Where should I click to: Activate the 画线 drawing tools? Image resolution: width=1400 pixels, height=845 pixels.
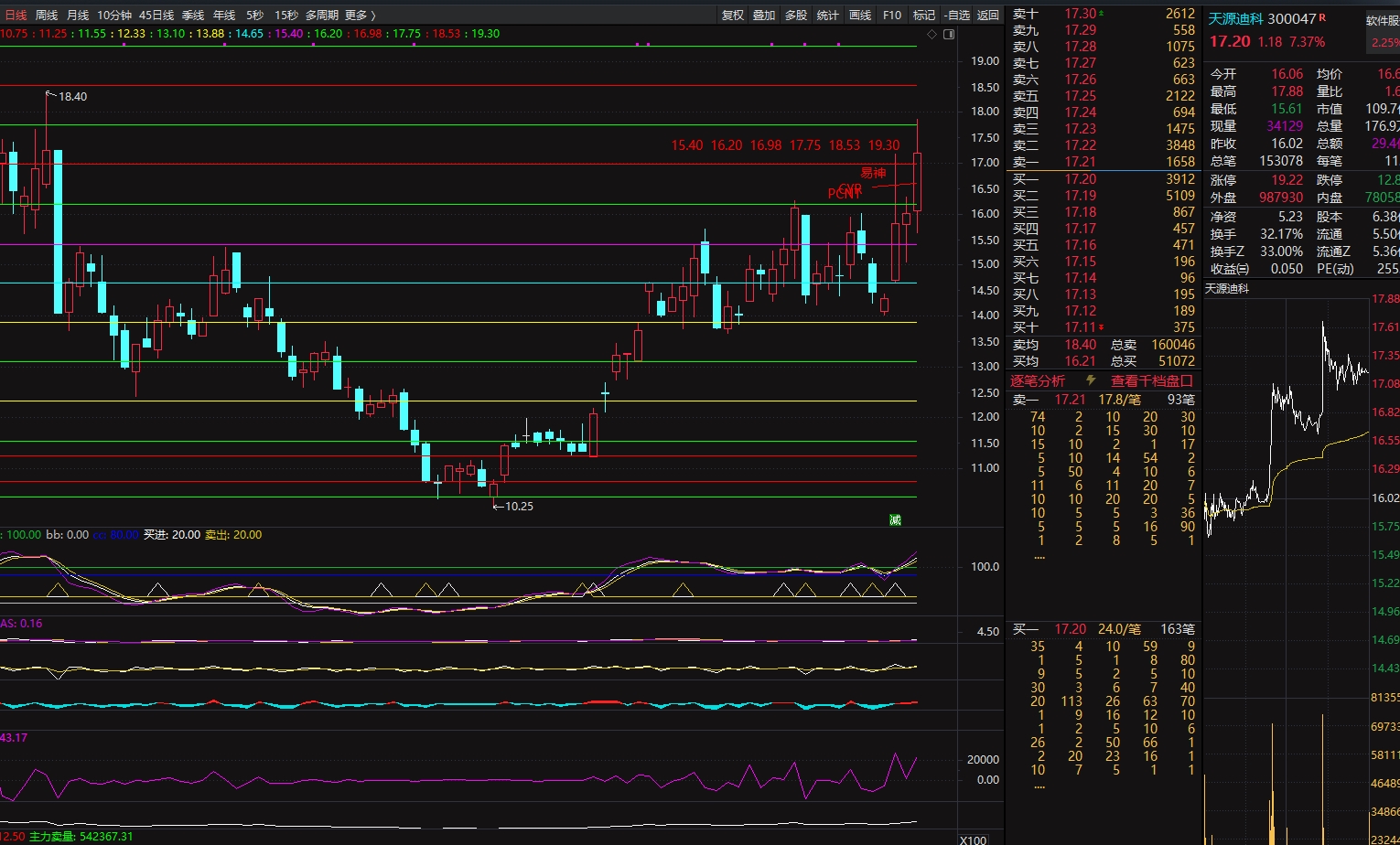[x=860, y=15]
